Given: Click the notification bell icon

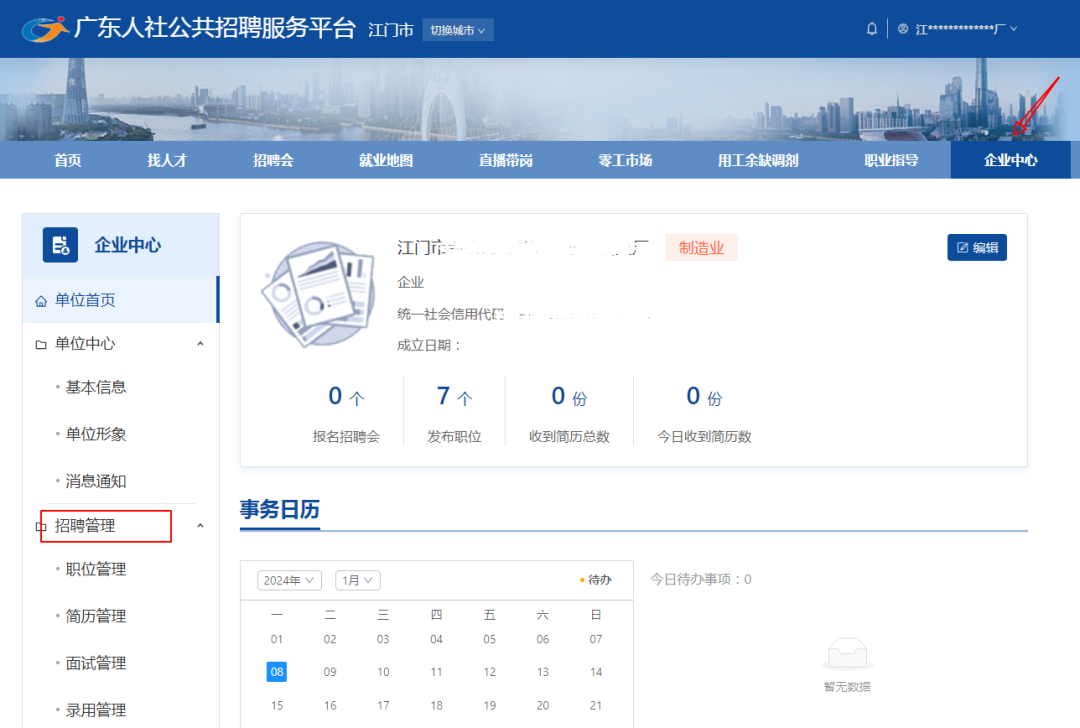Looking at the screenshot, I should (871, 28).
